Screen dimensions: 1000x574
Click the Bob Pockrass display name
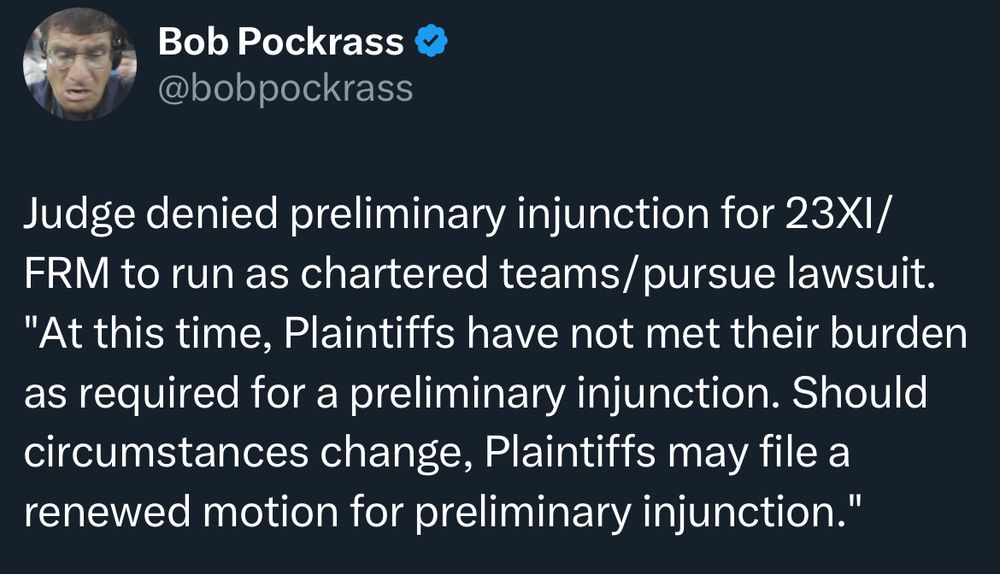[281, 43]
